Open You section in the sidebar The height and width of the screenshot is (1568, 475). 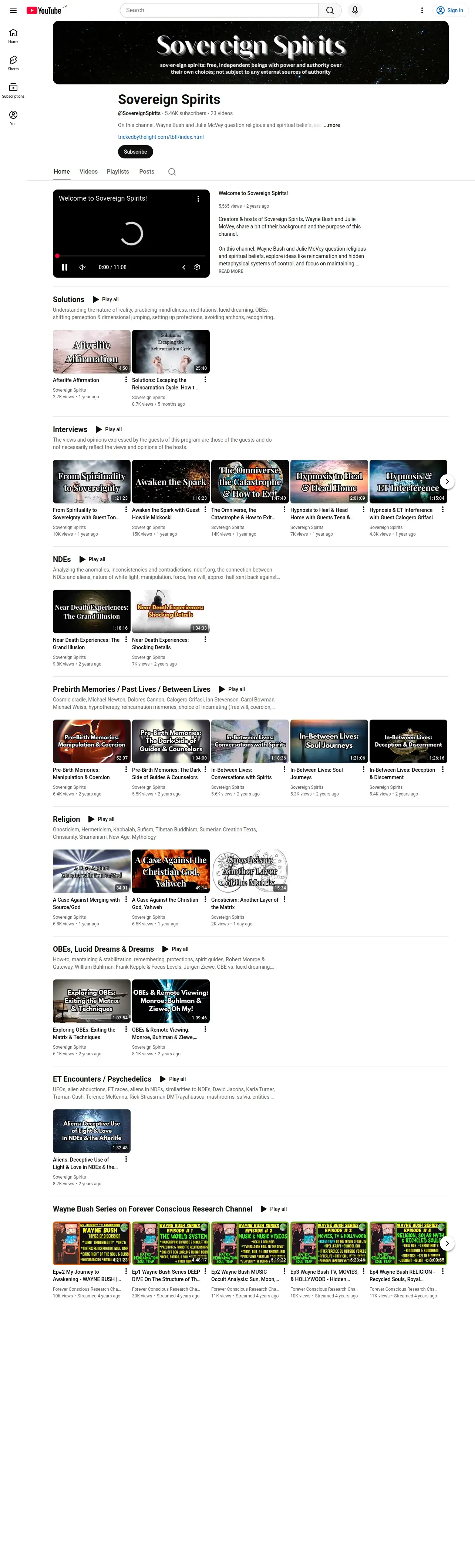pos(13,118)
